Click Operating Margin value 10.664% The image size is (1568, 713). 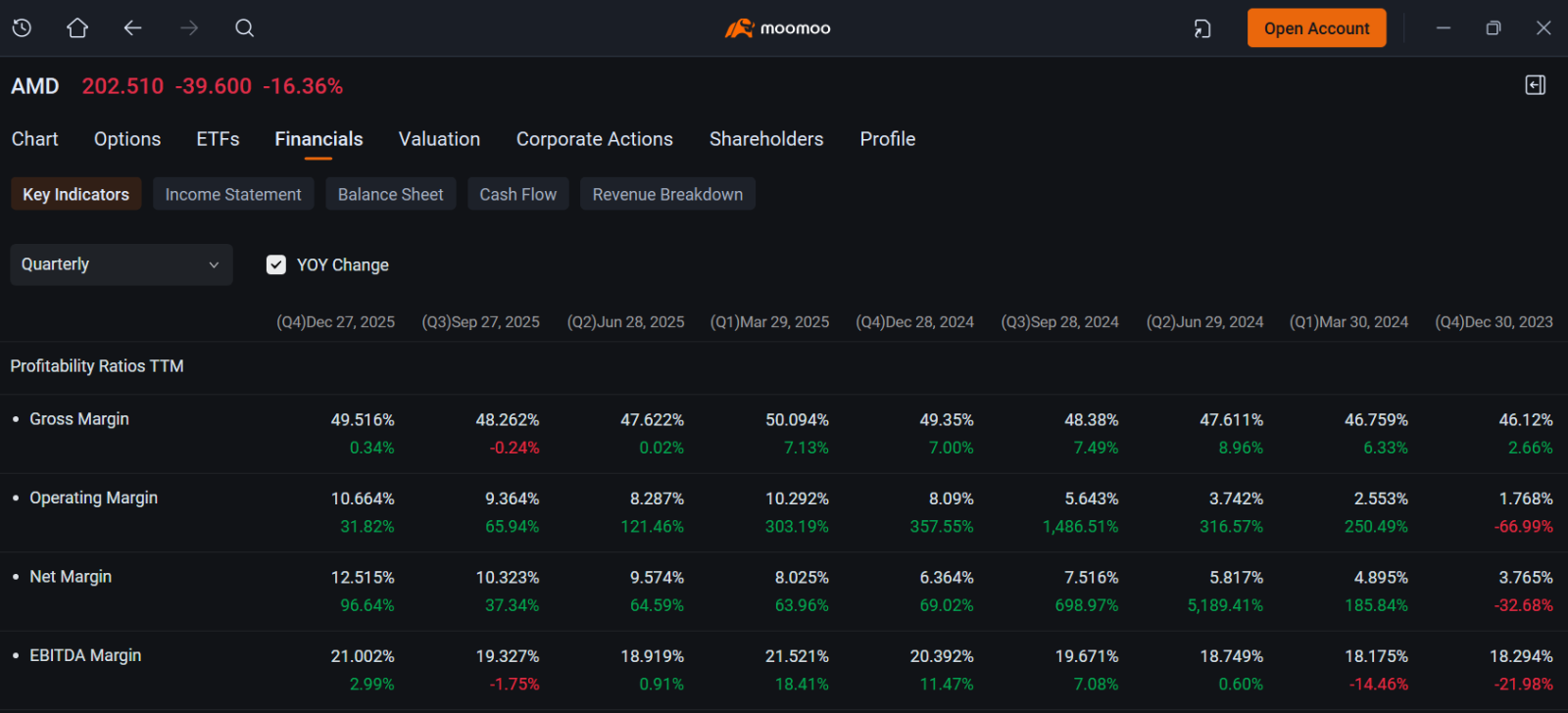tap(363, 499)
